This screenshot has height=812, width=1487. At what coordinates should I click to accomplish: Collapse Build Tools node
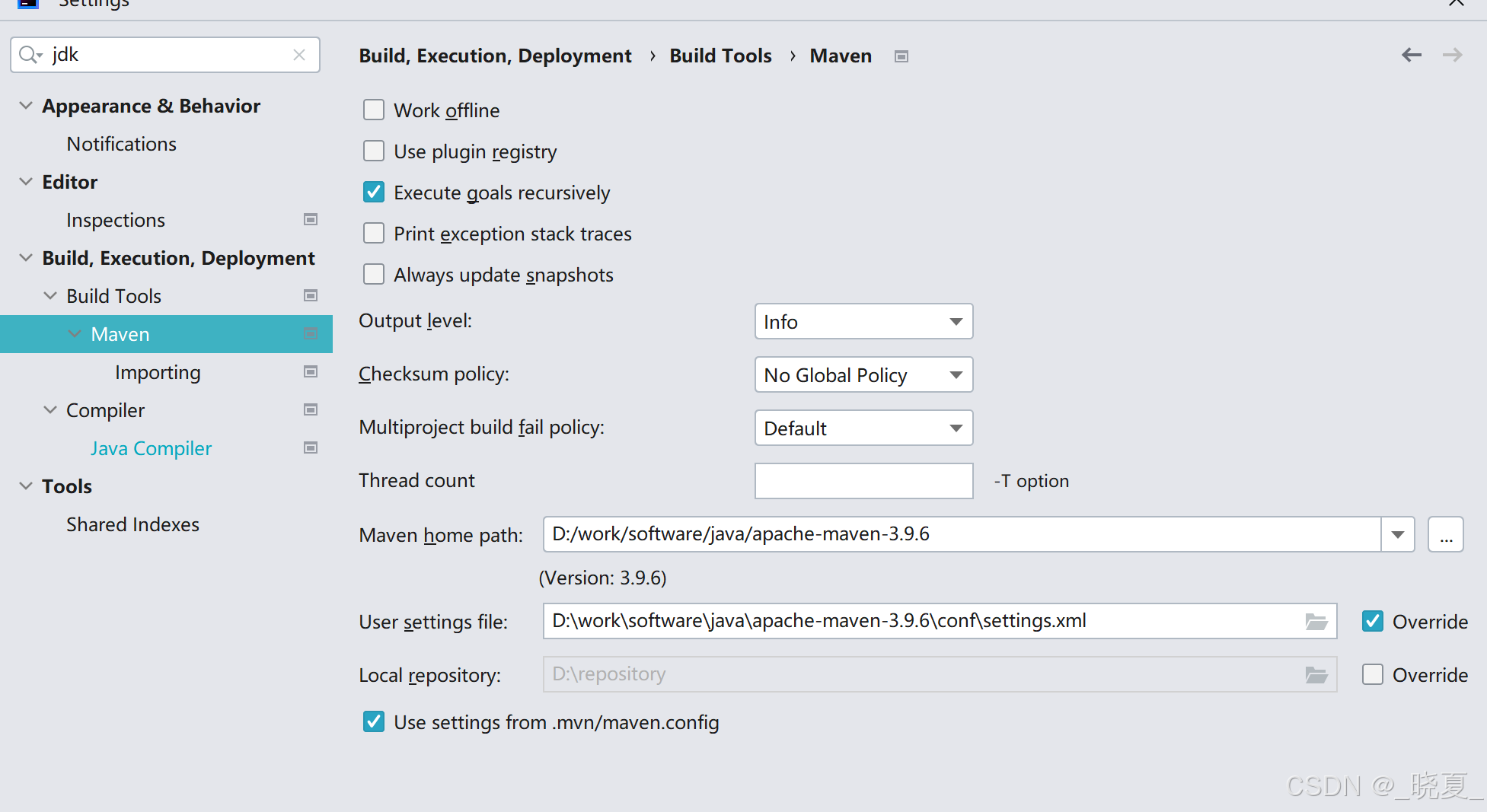(x=50, y=296)
